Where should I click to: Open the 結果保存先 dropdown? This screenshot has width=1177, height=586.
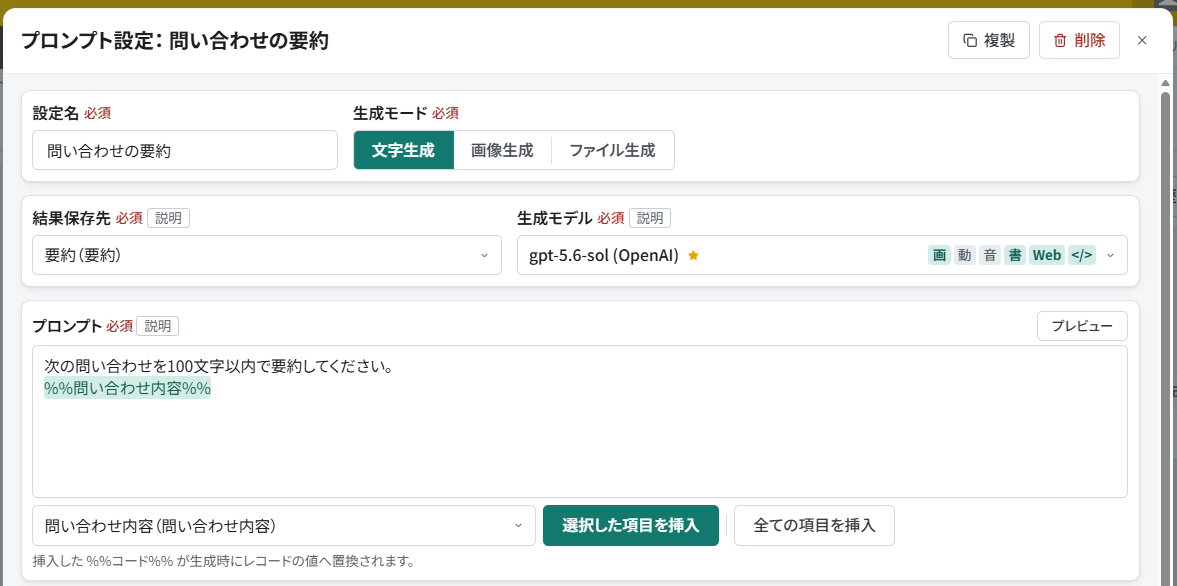coord(266,255)
